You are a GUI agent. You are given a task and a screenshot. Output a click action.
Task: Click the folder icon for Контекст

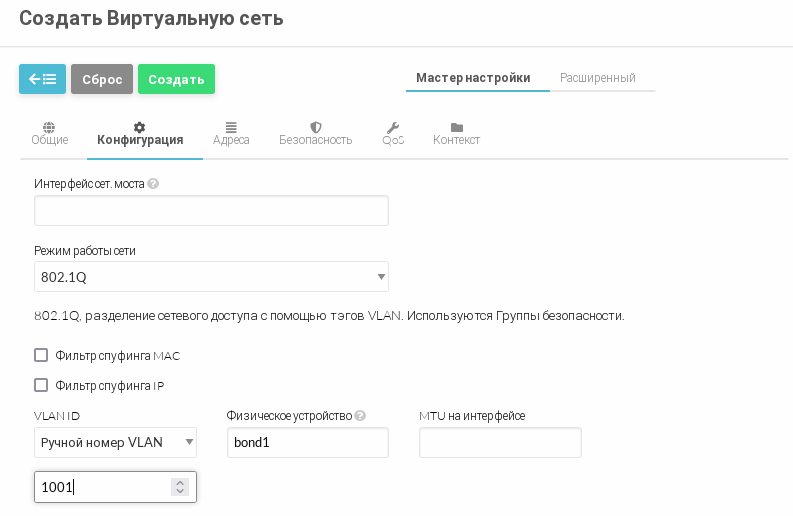pos(456,127)
